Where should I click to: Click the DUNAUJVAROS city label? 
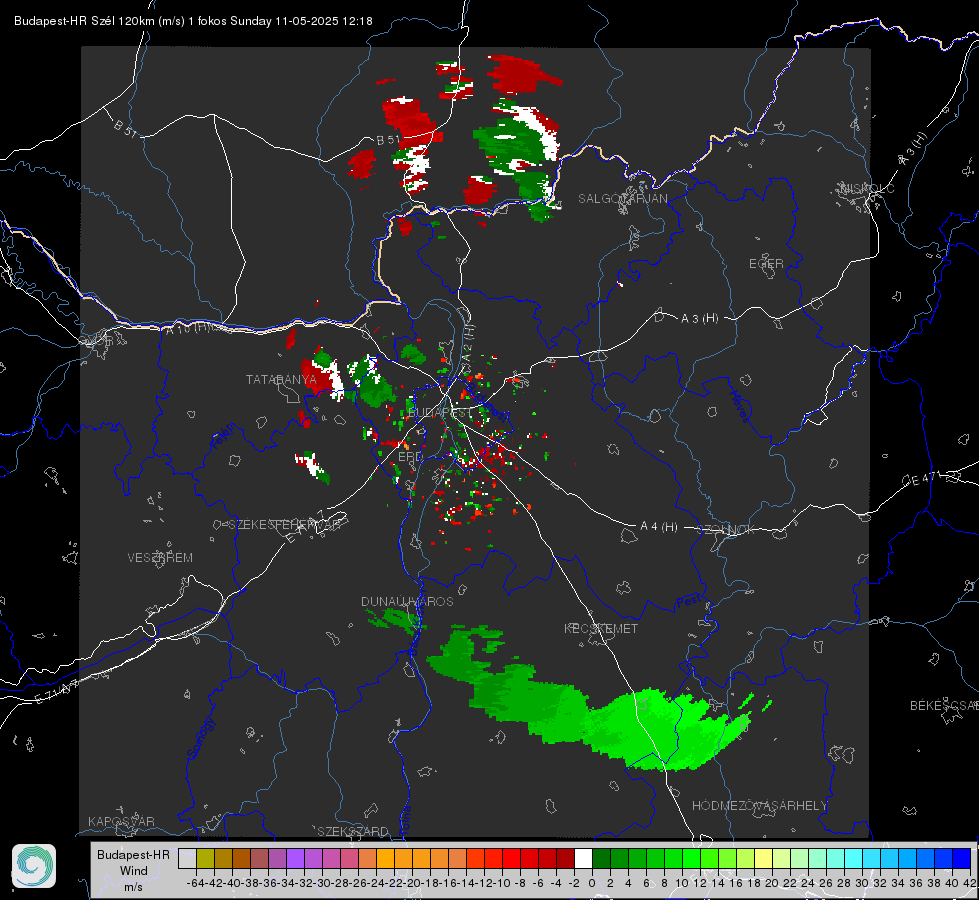(407, 601)
